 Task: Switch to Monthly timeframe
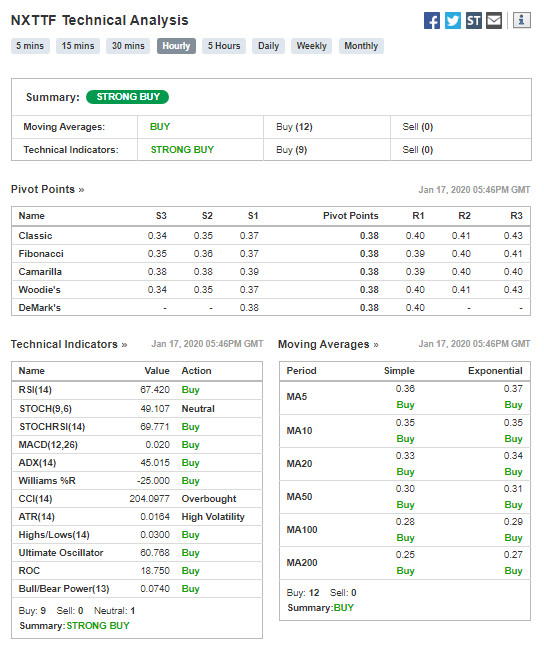coord(361,46)
